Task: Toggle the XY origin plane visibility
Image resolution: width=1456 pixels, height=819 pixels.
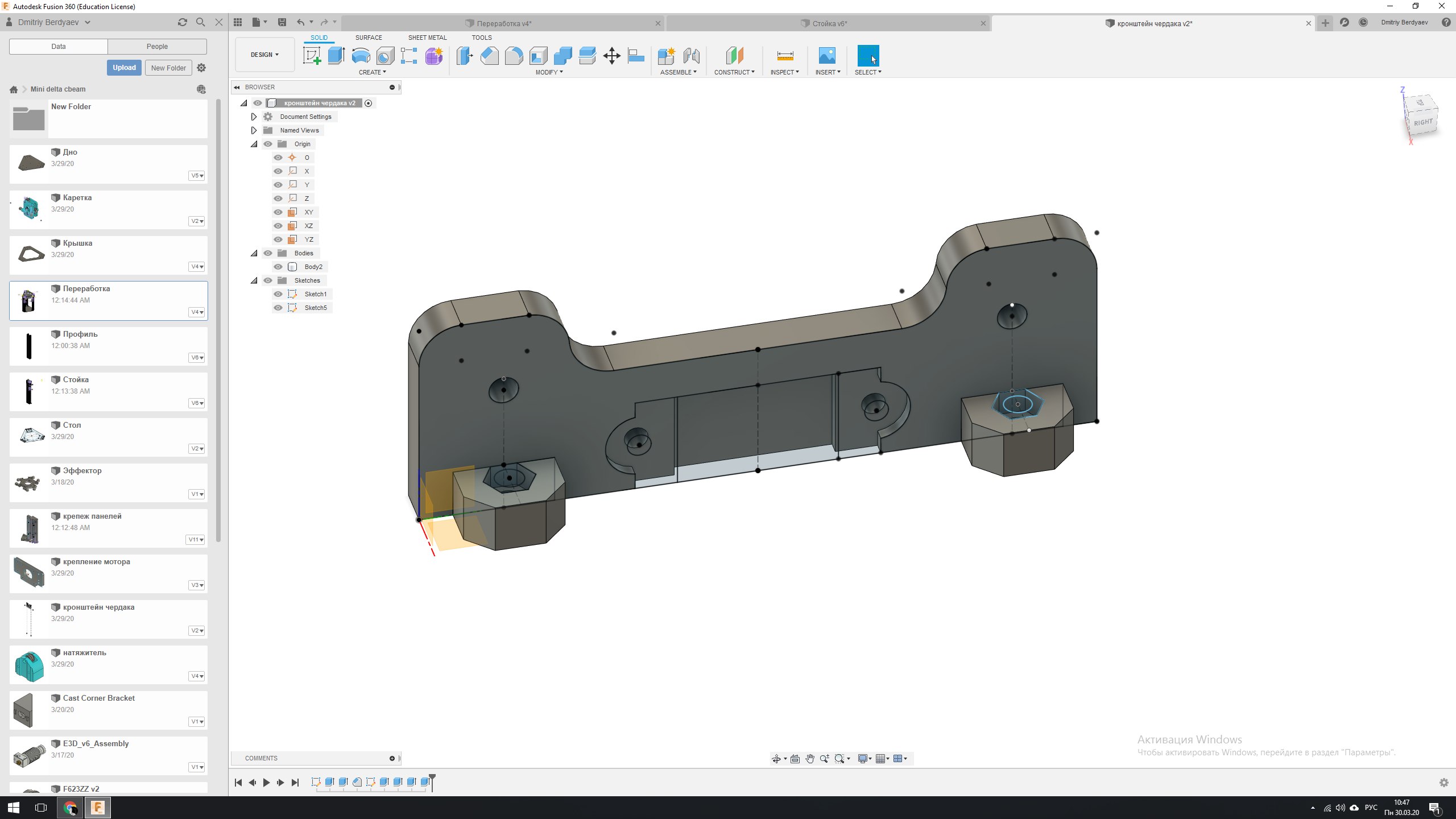Action: click(x=278, y=212)
